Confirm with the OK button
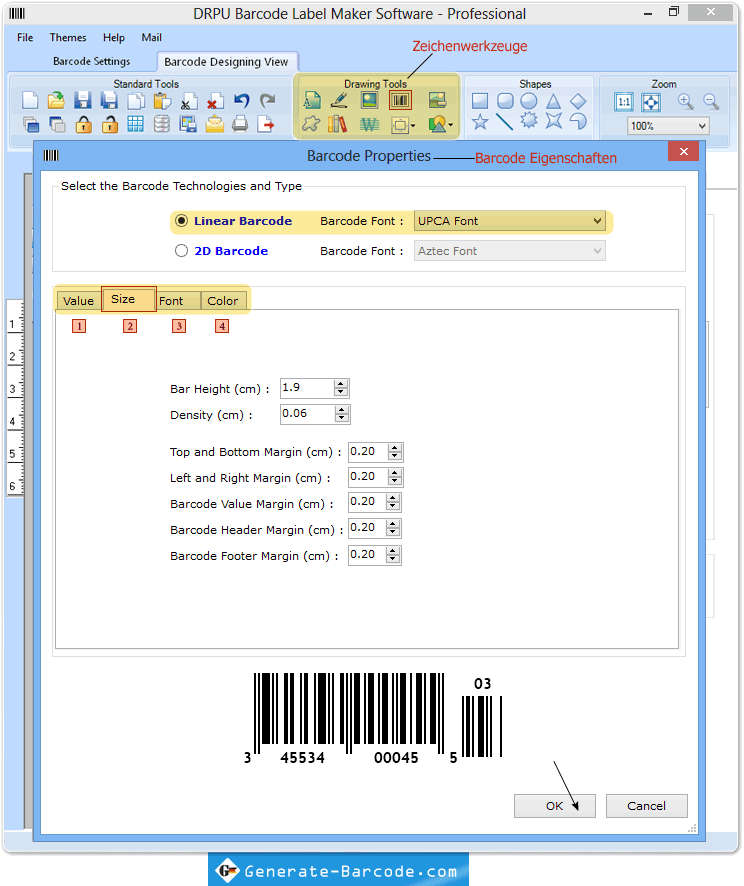The height and width of the screenshot is (886, 744). coord(555,806)
